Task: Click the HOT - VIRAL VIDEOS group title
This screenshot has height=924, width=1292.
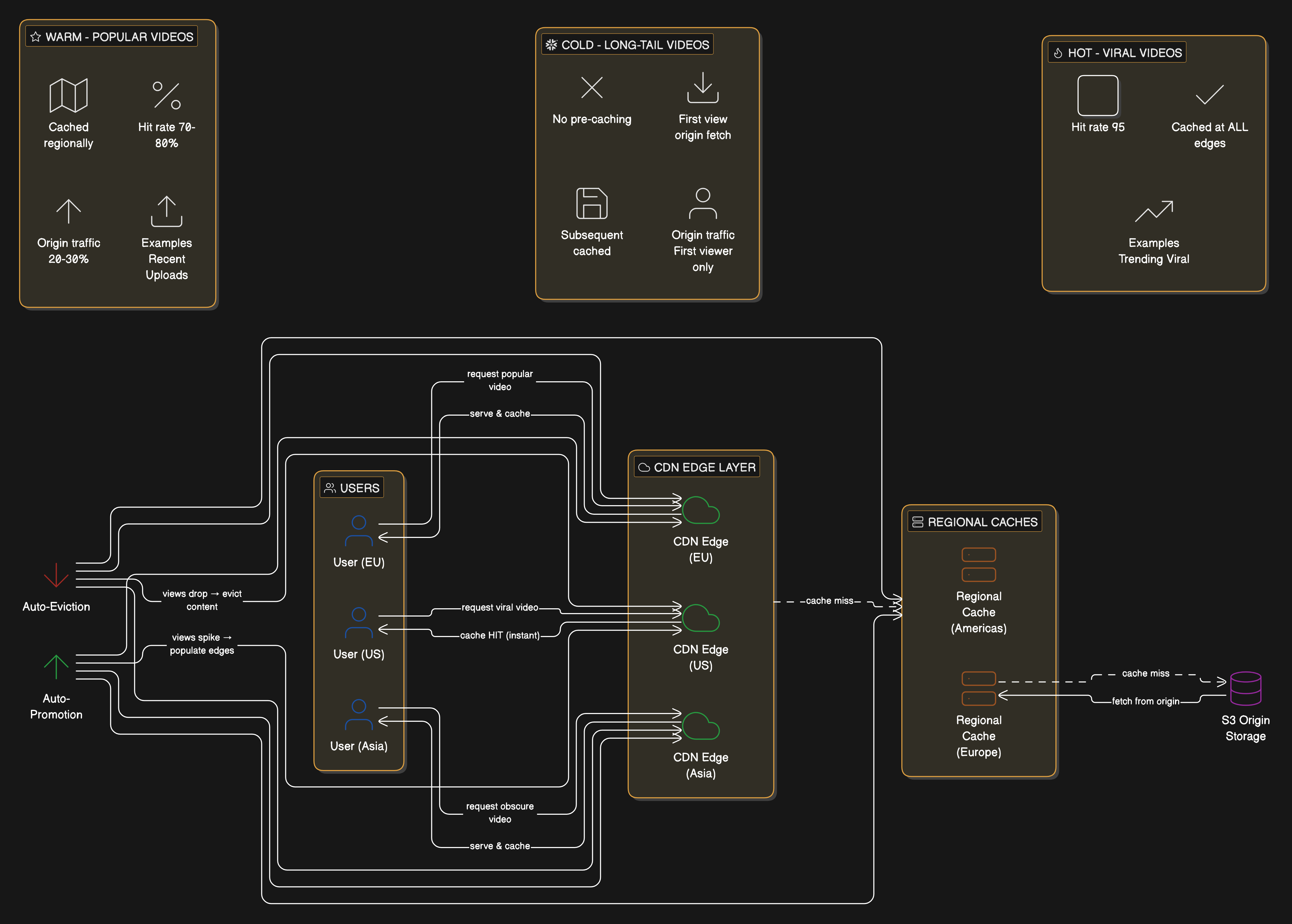Action: click(x=1117, y=52)
